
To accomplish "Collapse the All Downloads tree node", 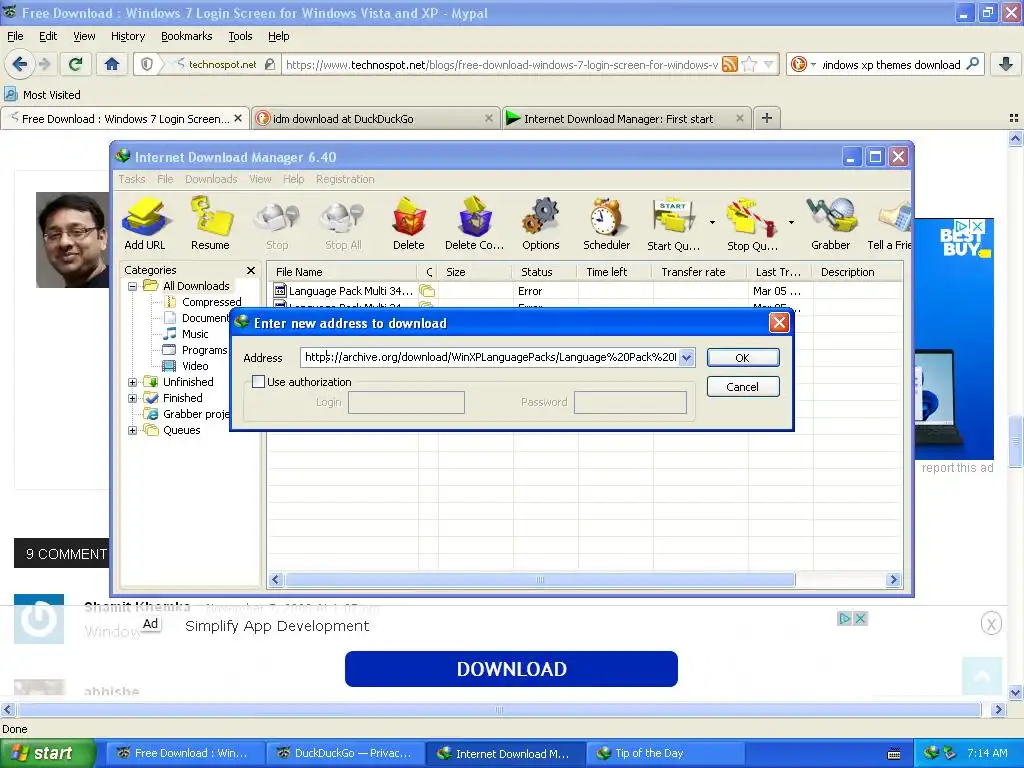I will 133,286.
